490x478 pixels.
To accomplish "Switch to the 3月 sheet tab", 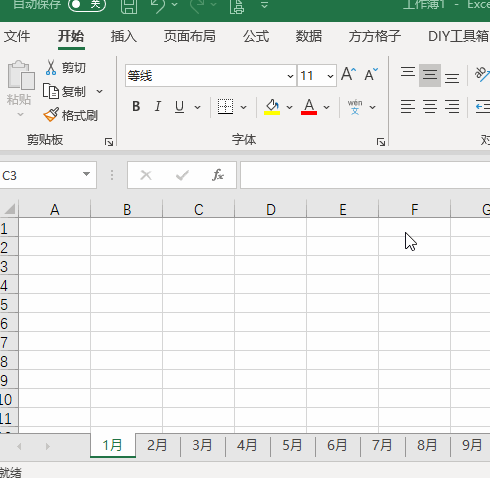I will (x=202, y=446).
